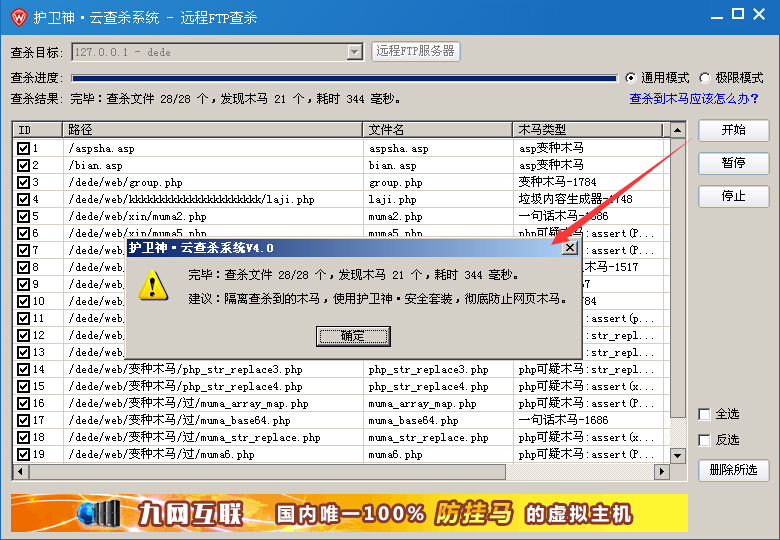This screenshot has height=540, width=780.
Task: Confirm the dialog with 确定 button
Action: tap(353, 336)
